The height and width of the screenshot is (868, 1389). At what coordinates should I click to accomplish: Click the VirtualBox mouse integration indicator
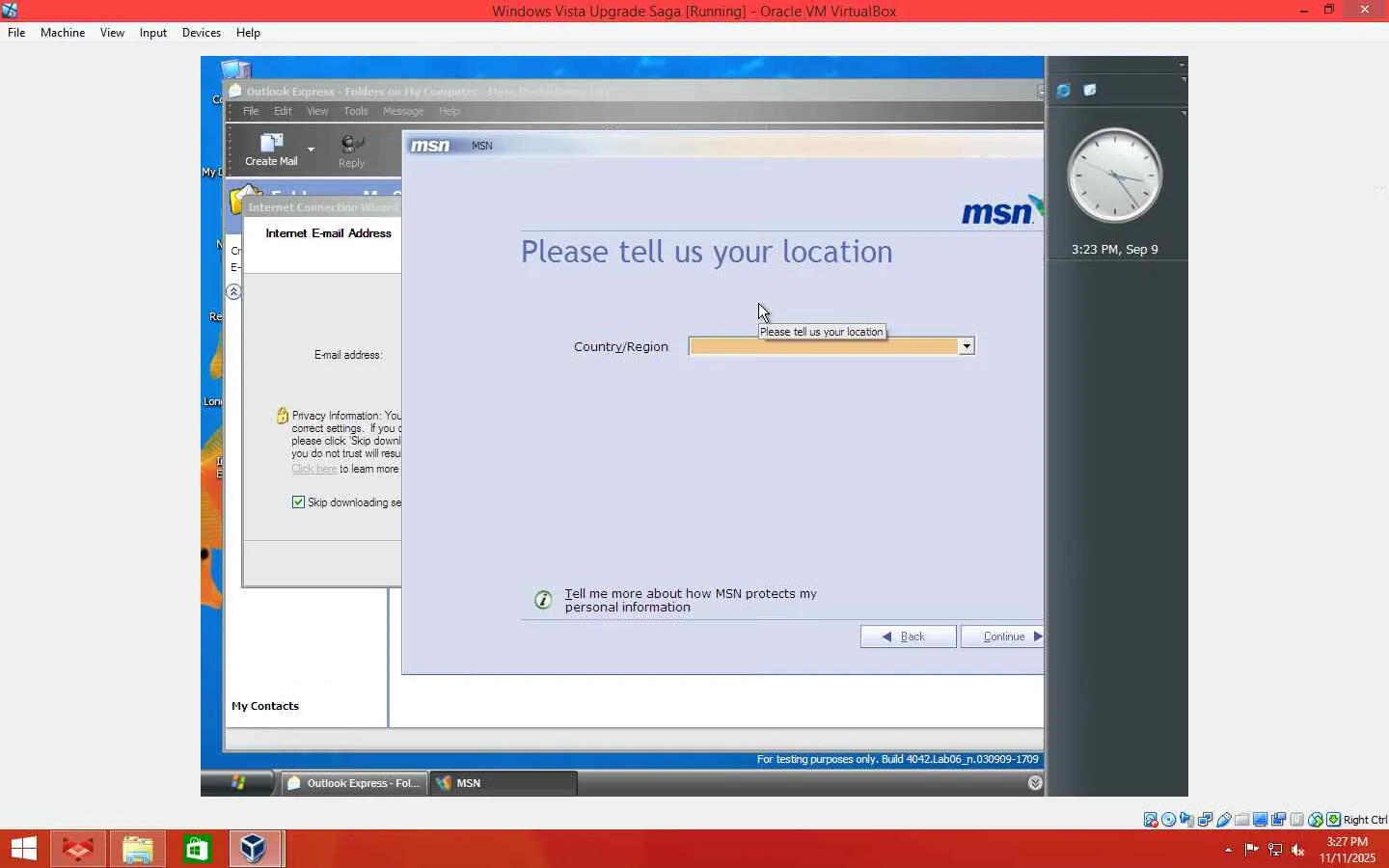point(1316,820)
